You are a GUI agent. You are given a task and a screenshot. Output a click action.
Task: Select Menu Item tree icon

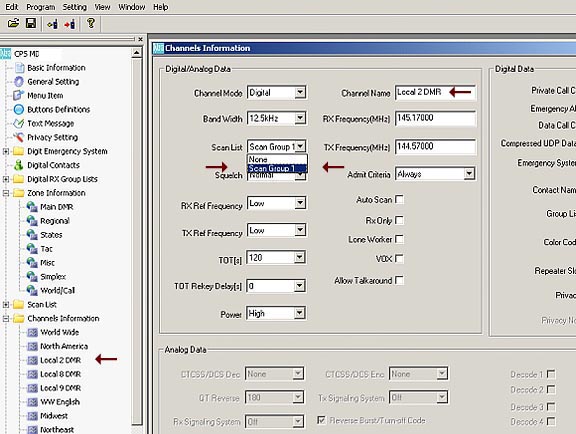click(x=18, y=96)
